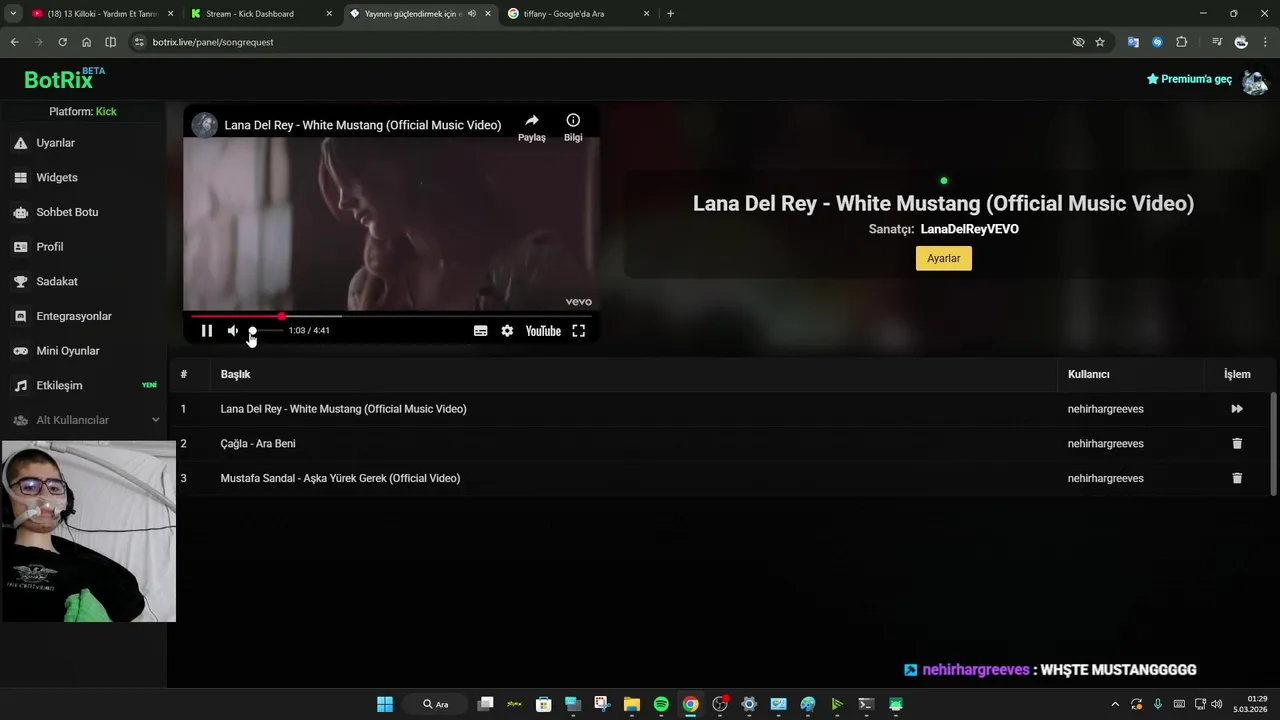Open a new browser tab
This screenshot has width=1280, height=720.
[x=670, y=14]
